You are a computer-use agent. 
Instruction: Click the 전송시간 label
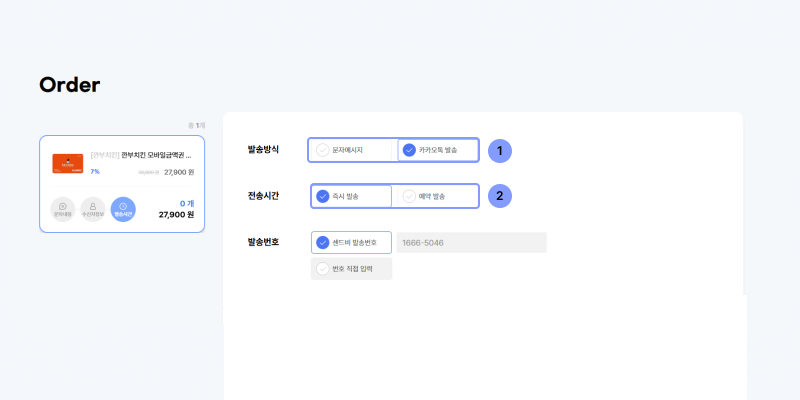click(x=263, y=195)
